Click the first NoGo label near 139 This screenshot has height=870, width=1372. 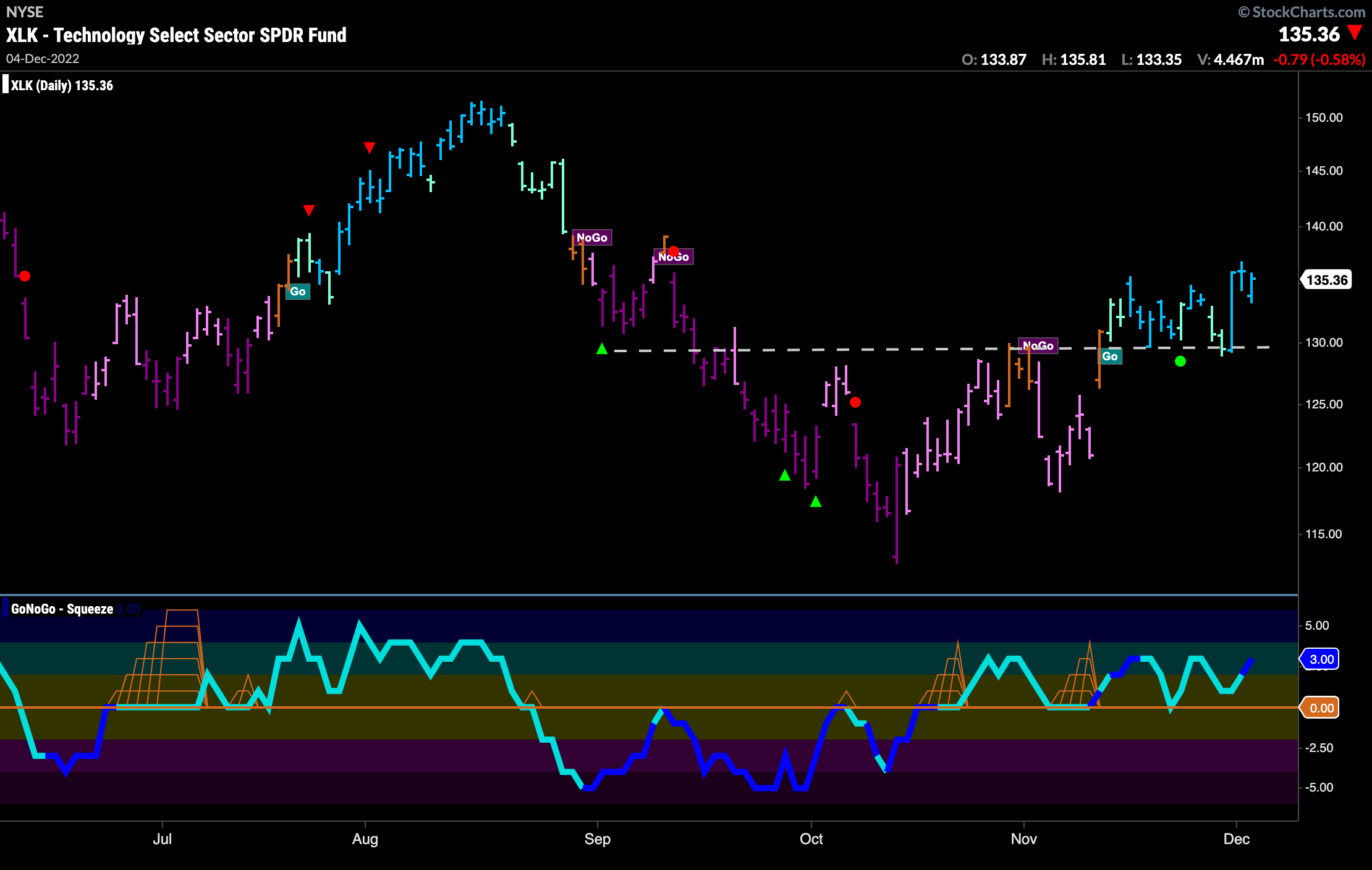click(x=592, y=238)
